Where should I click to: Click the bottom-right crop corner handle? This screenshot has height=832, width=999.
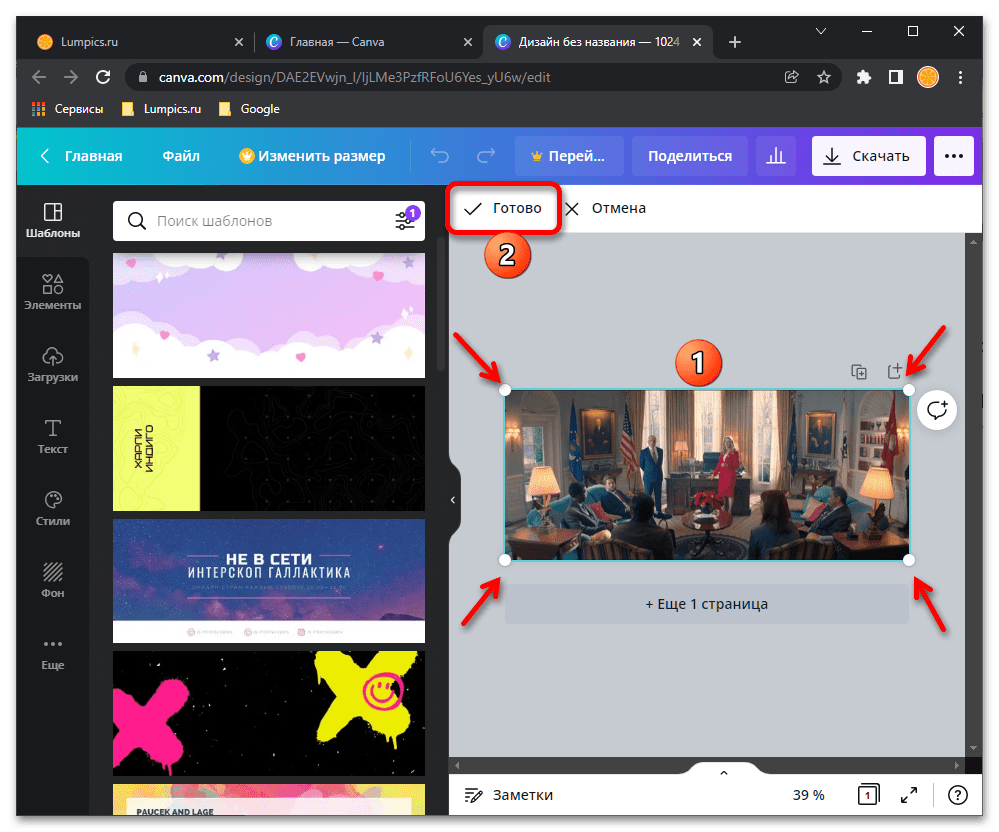909,560
